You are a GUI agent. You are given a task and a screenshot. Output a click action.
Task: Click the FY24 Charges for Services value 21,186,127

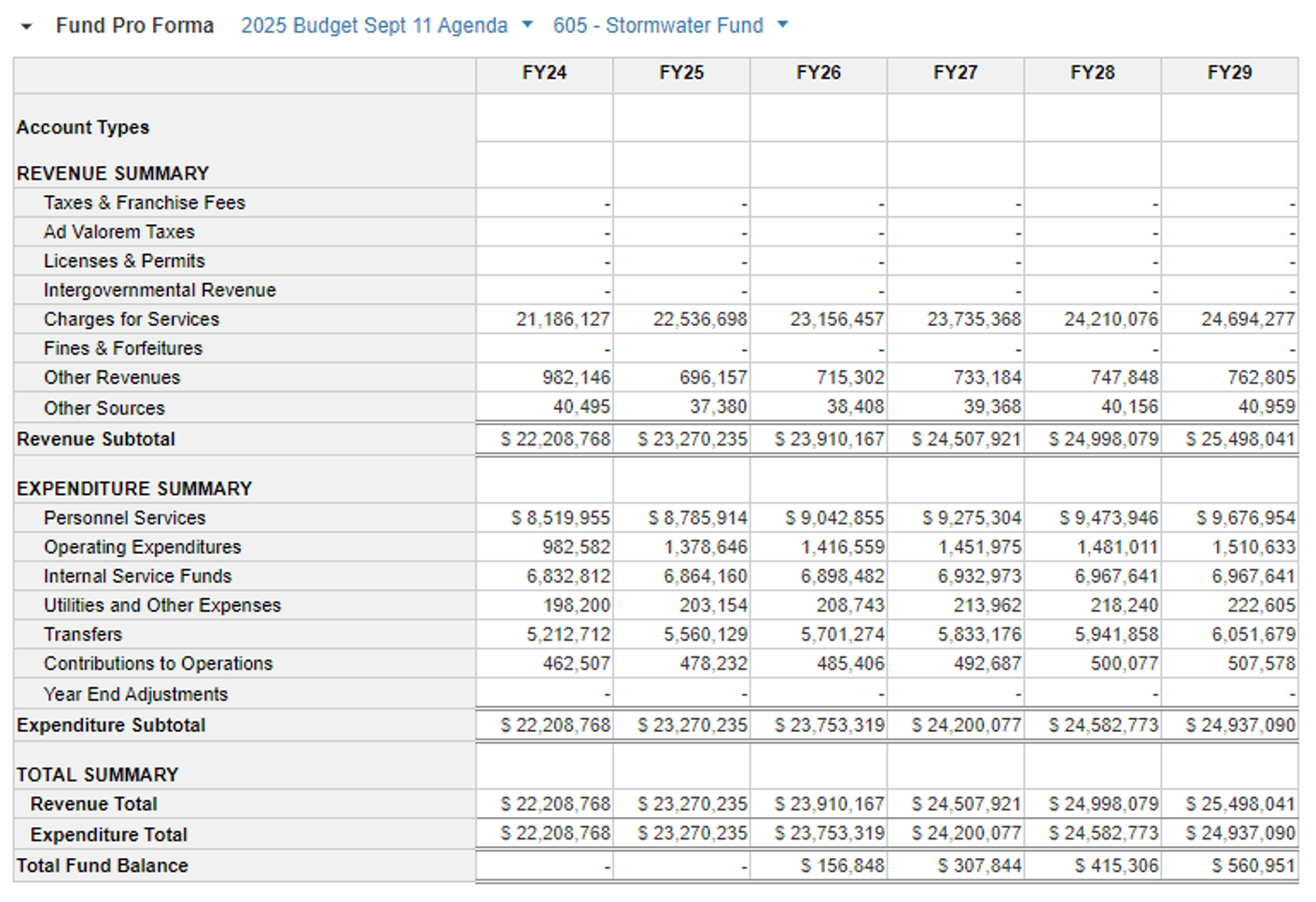[x=563, y=319]
